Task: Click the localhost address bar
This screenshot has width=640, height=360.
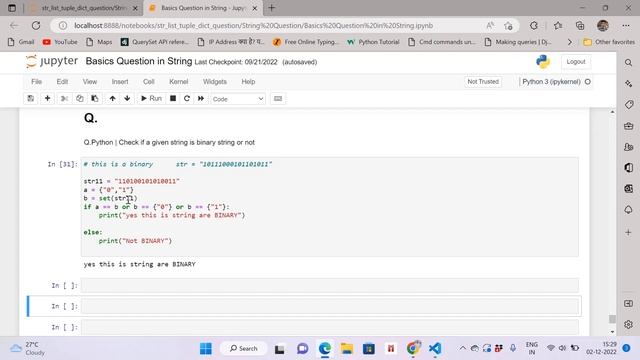Action: click(253, 26)
